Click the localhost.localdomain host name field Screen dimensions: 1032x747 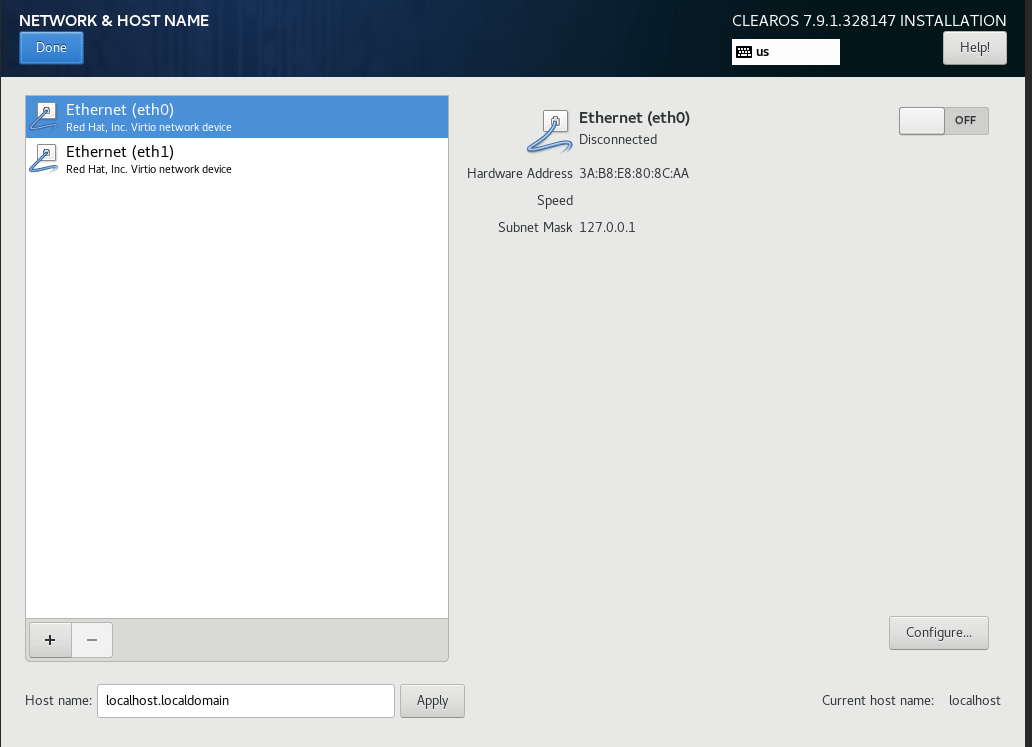tap(245, 700)
